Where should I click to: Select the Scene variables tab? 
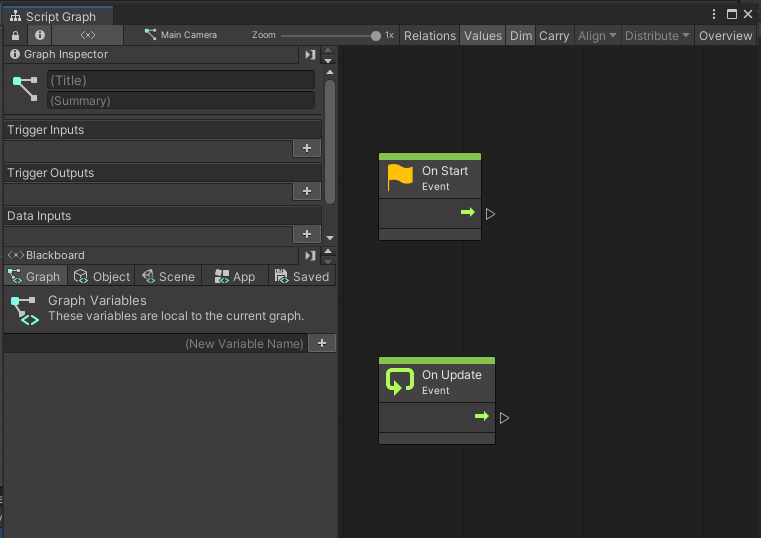168,277
